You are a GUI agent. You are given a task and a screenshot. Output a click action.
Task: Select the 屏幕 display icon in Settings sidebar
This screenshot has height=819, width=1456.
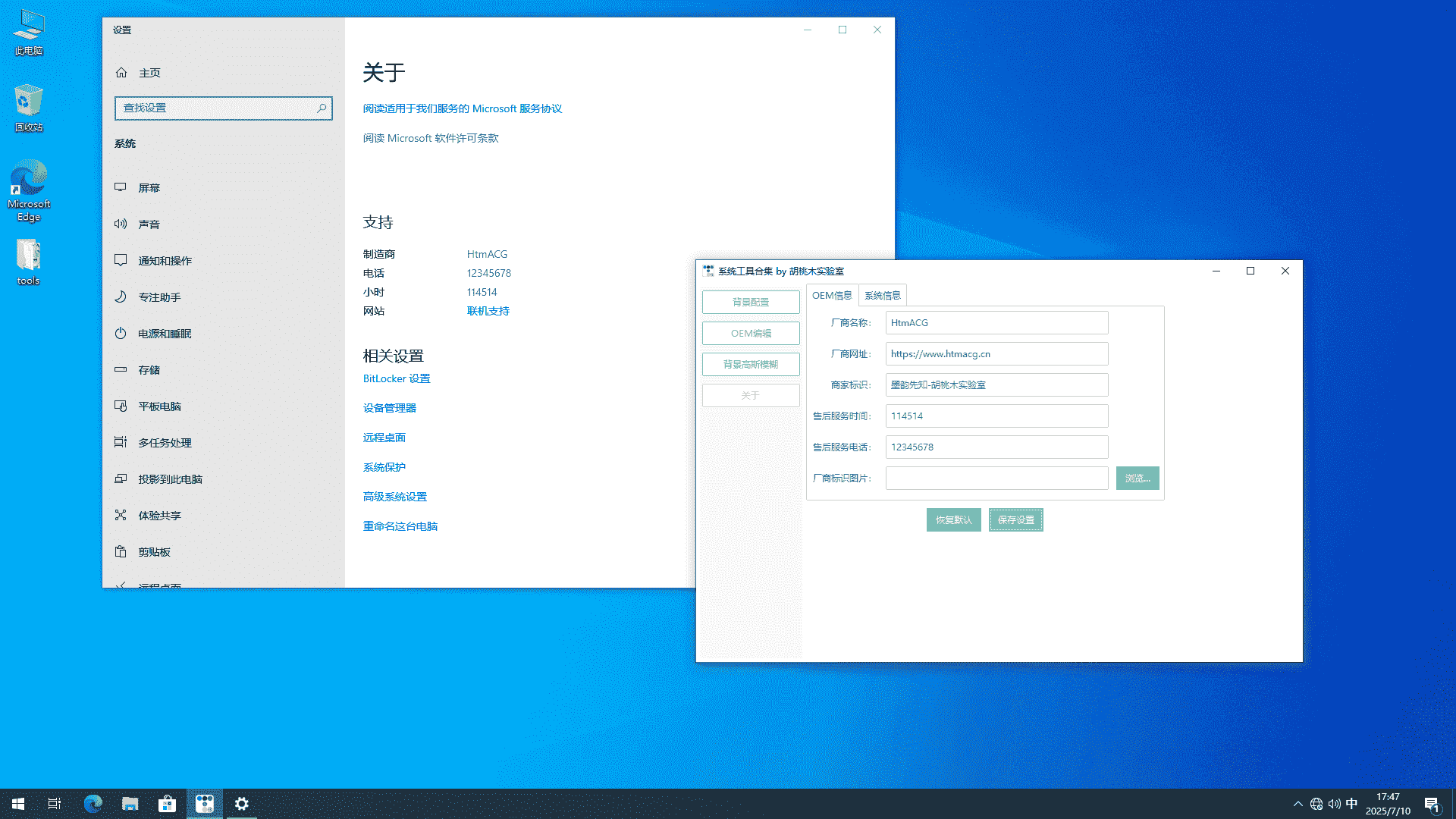pos(121,187)
